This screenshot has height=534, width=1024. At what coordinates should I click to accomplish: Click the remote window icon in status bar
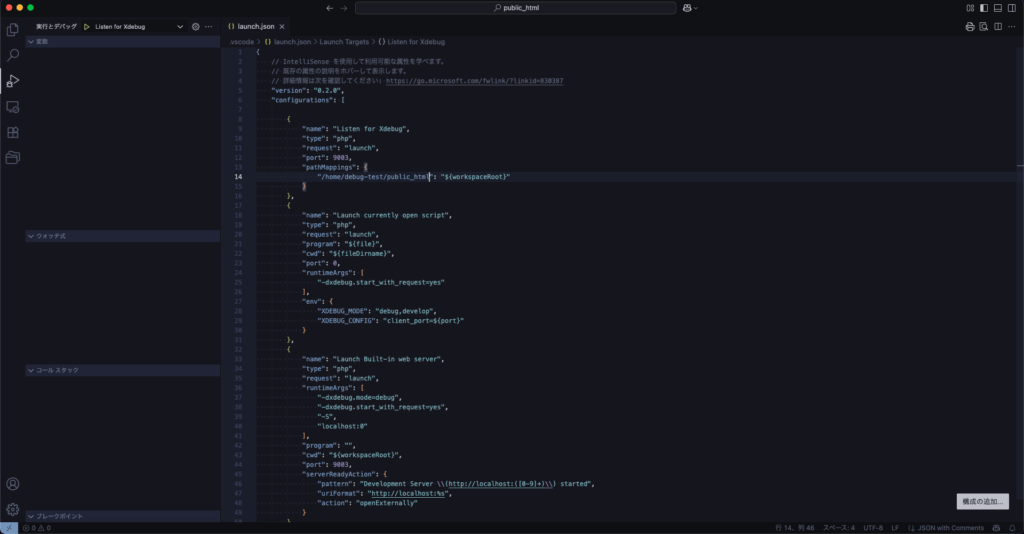[x=8, y=528]
